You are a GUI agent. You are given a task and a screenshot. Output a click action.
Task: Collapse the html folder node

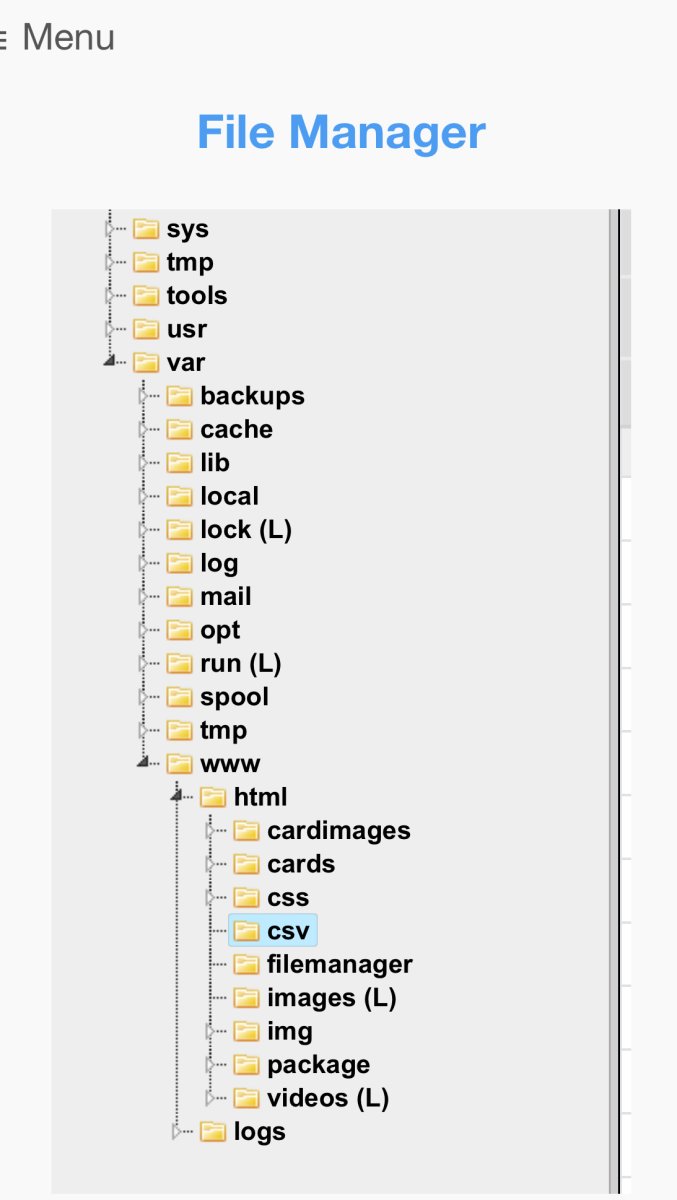177,797
